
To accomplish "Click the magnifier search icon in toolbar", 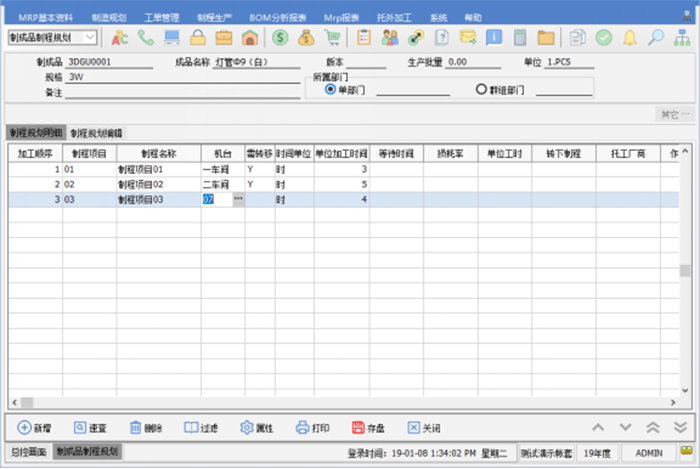I will pos(656,37).
